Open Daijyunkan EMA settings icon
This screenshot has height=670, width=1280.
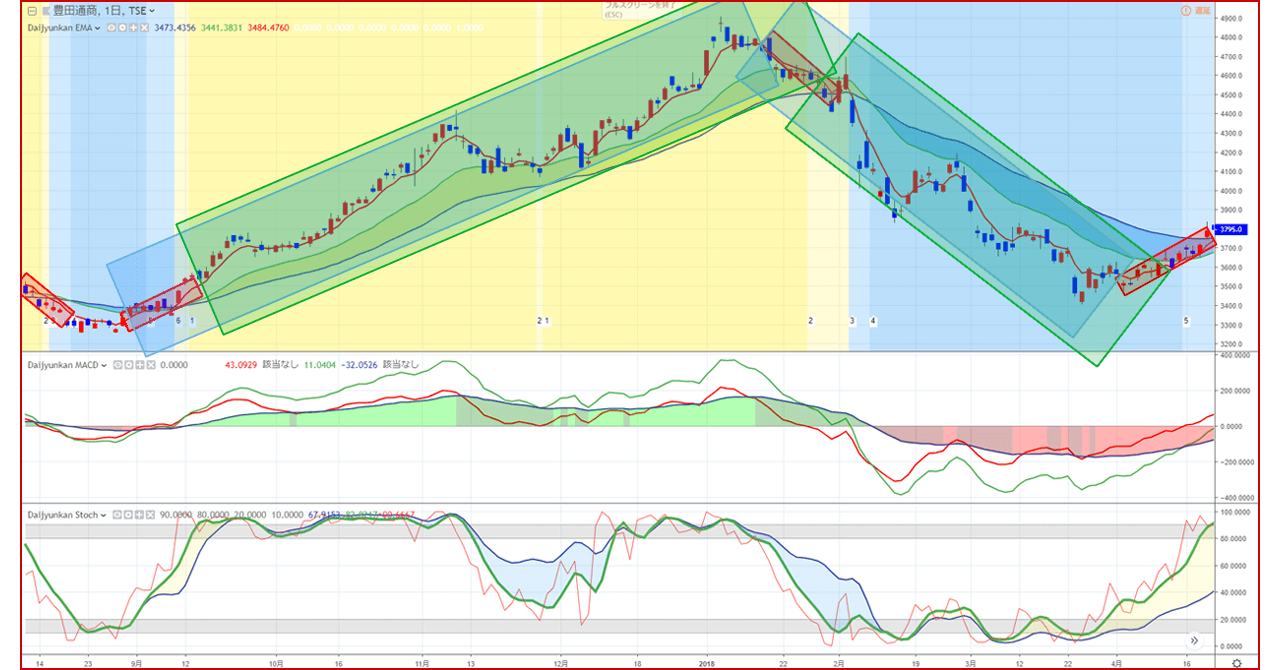122,27
